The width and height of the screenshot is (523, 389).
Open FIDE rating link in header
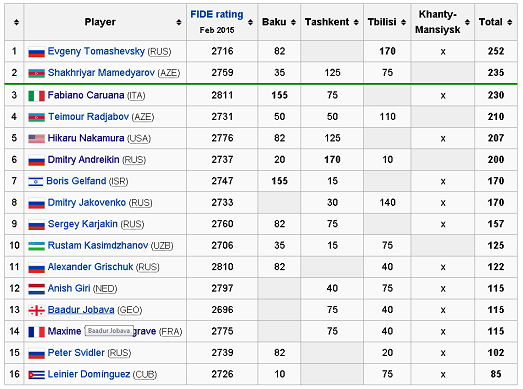pyautogui.click(x=217, y=14)
